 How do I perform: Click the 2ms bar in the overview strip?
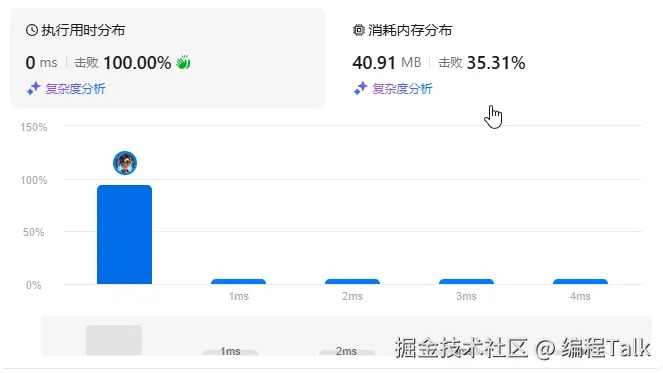pyautogui.click(x=346, y=352)
